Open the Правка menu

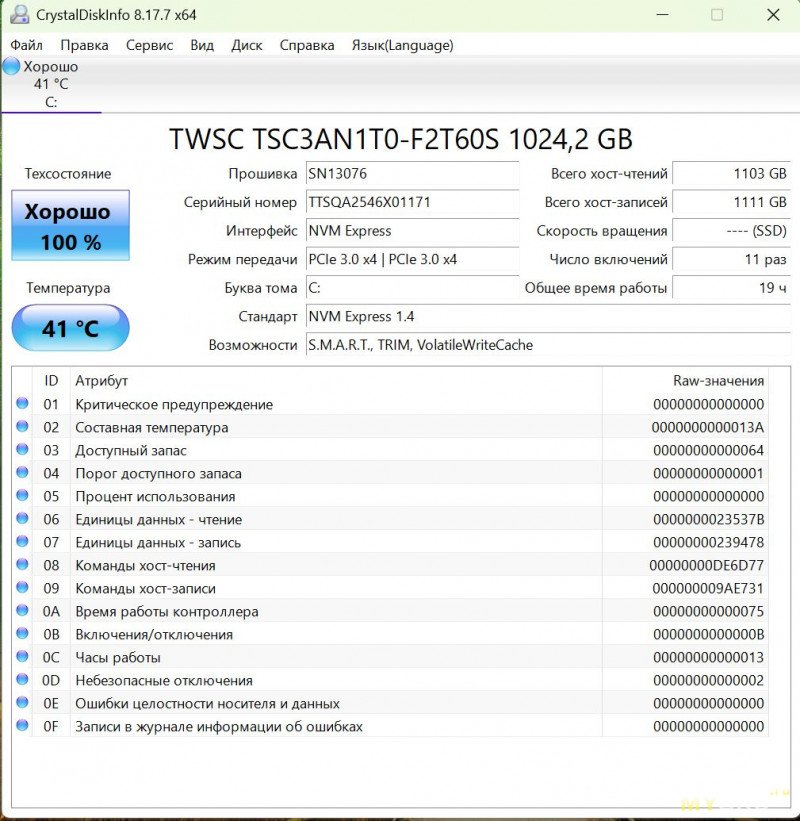point(84,46)
